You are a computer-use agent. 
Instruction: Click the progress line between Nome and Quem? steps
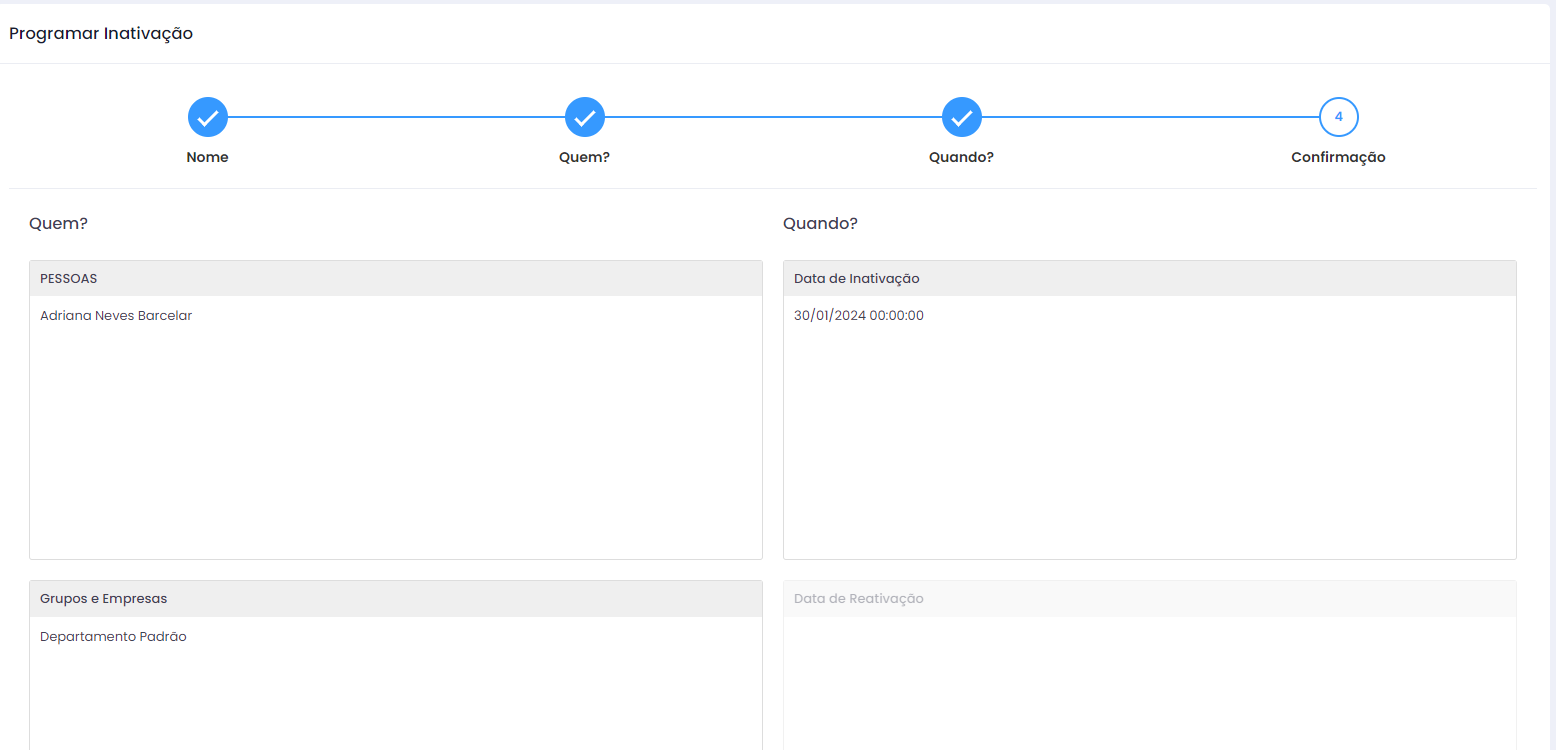click(x=396, y=117)
